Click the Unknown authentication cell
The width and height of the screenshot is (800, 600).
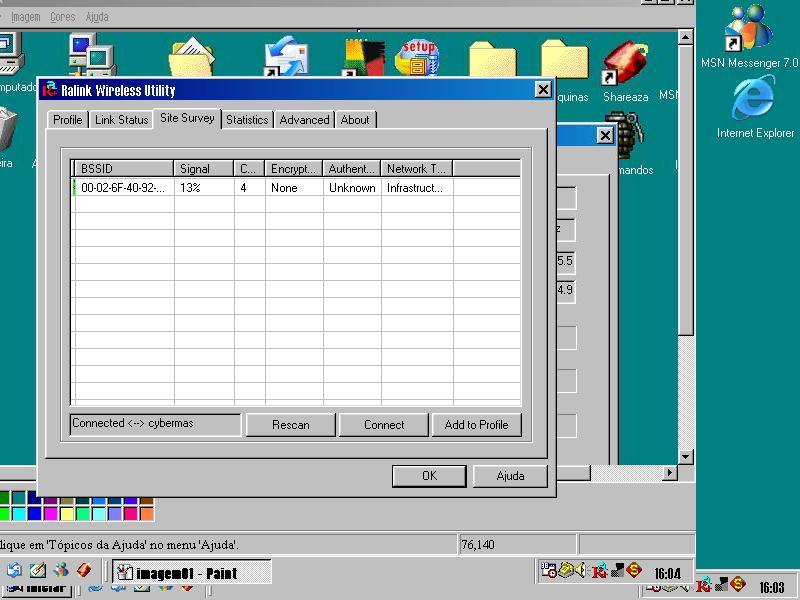pyautogui.click(x=352, y=188)
